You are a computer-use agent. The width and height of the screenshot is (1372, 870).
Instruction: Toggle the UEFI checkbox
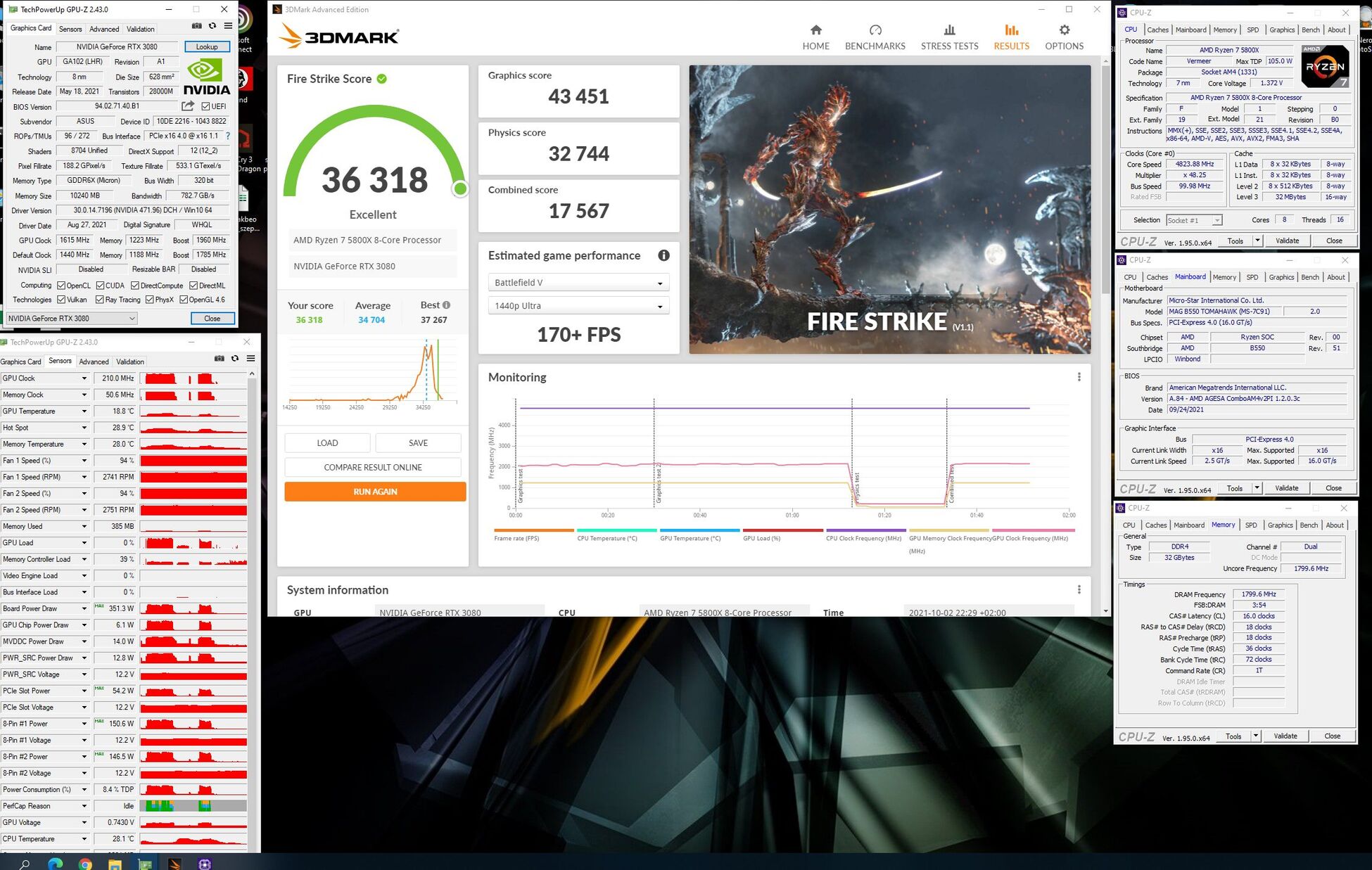click(x=205, y=107)
